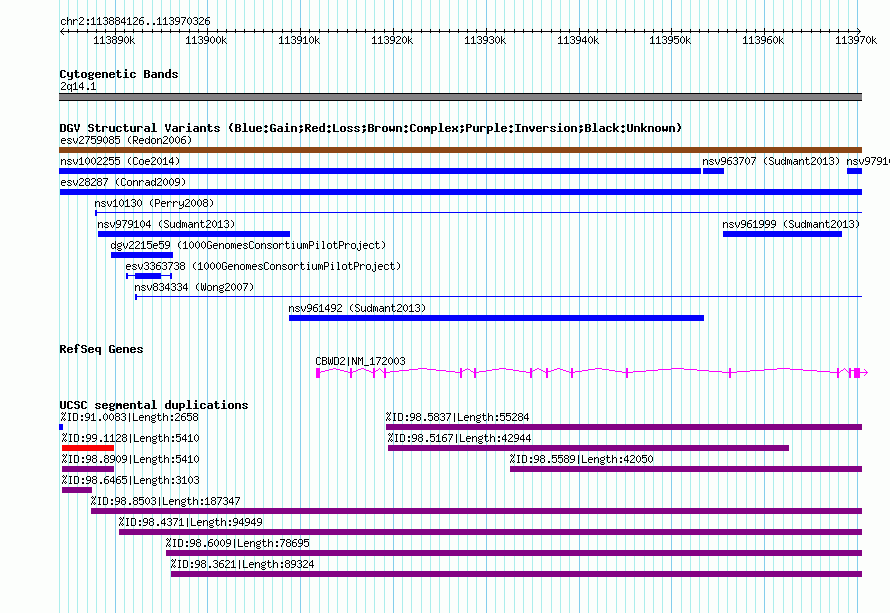The image size is (890, 613).
Task: Select nsv979104 (Sudmant2013) gain feature
Action: pos(194,234)
